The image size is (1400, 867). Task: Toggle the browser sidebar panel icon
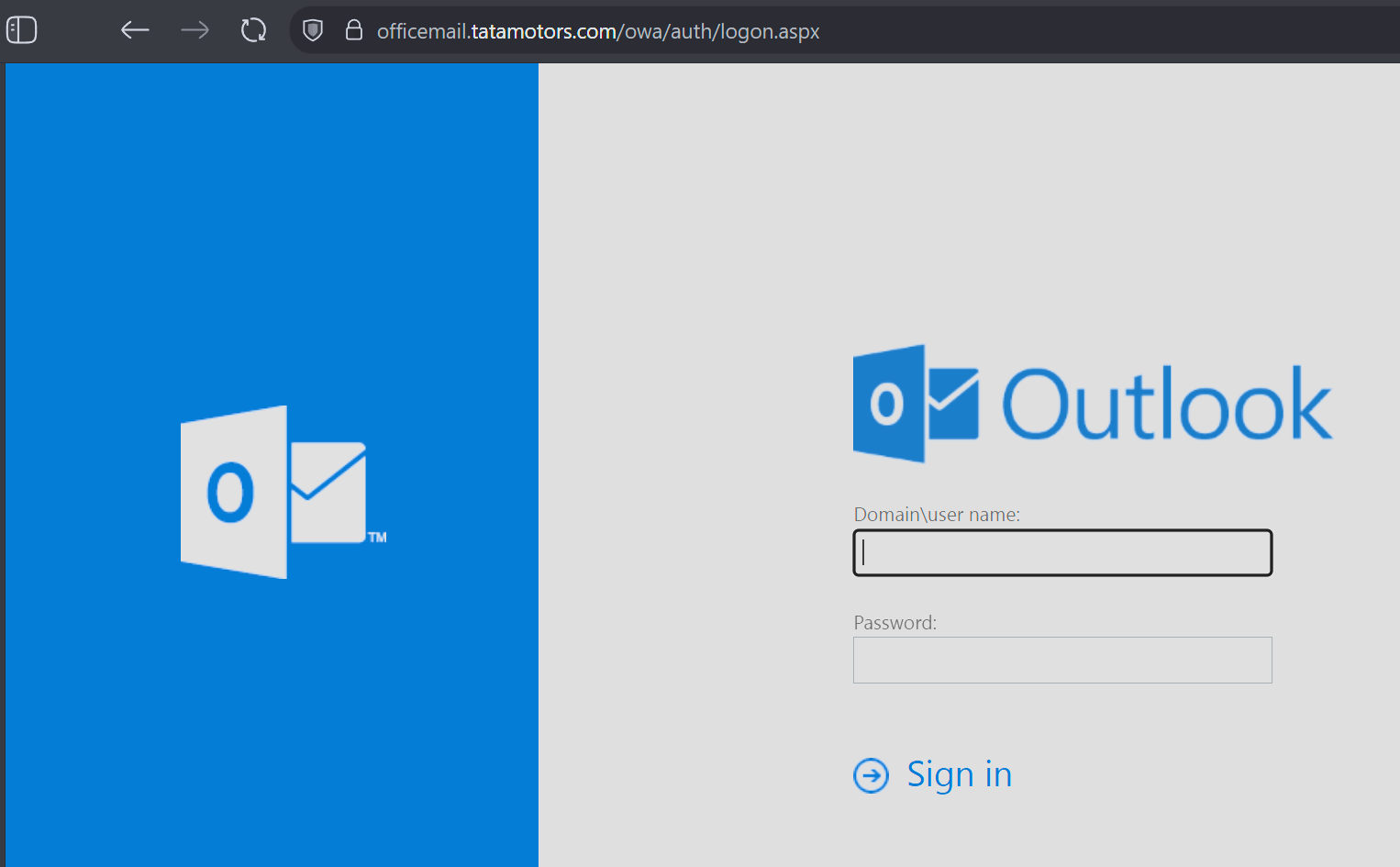pos(22,30)
